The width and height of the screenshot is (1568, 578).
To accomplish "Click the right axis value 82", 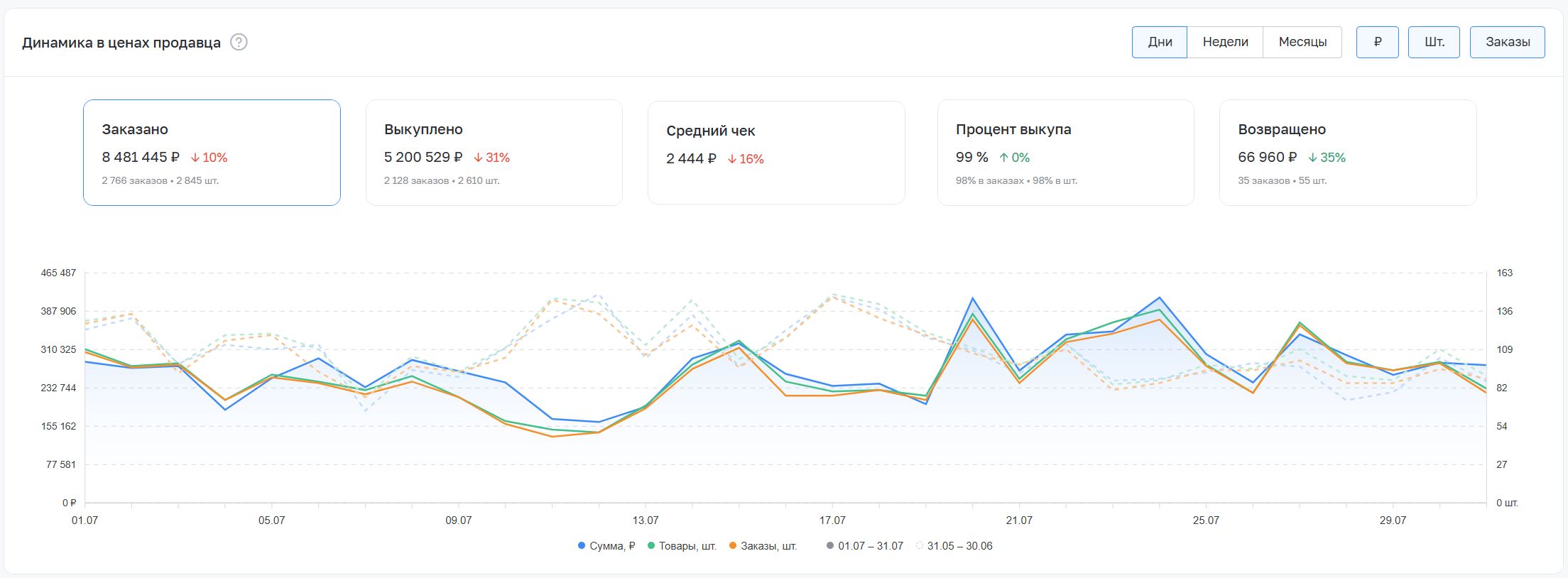I will point(1502,388).
